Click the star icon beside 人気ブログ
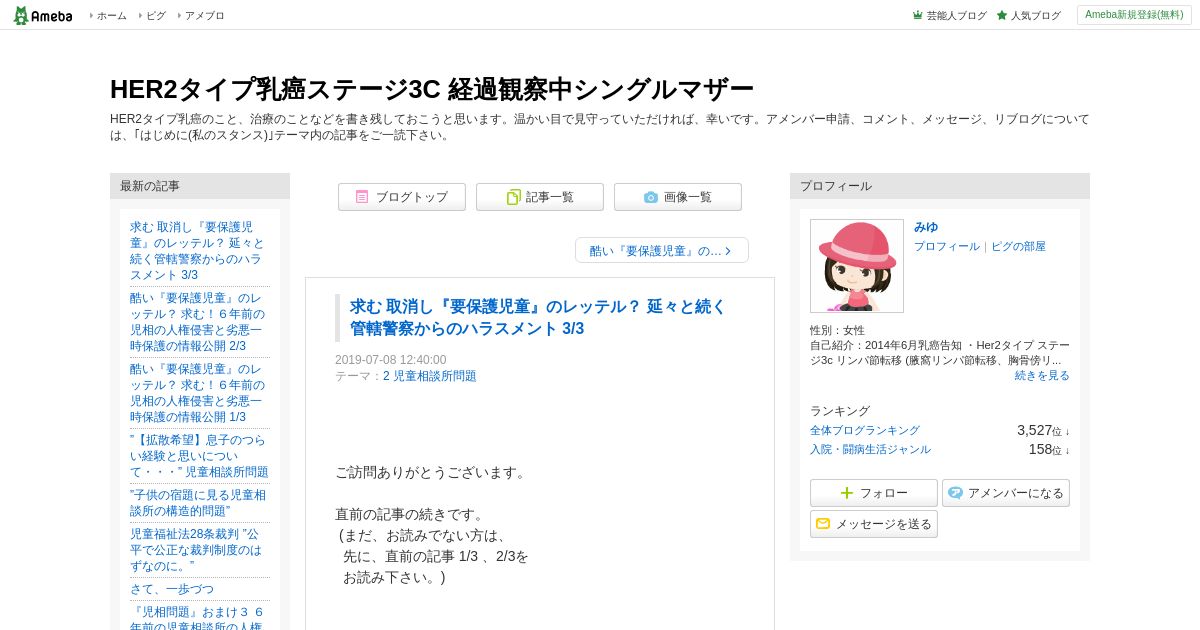 click(1002, 16)
